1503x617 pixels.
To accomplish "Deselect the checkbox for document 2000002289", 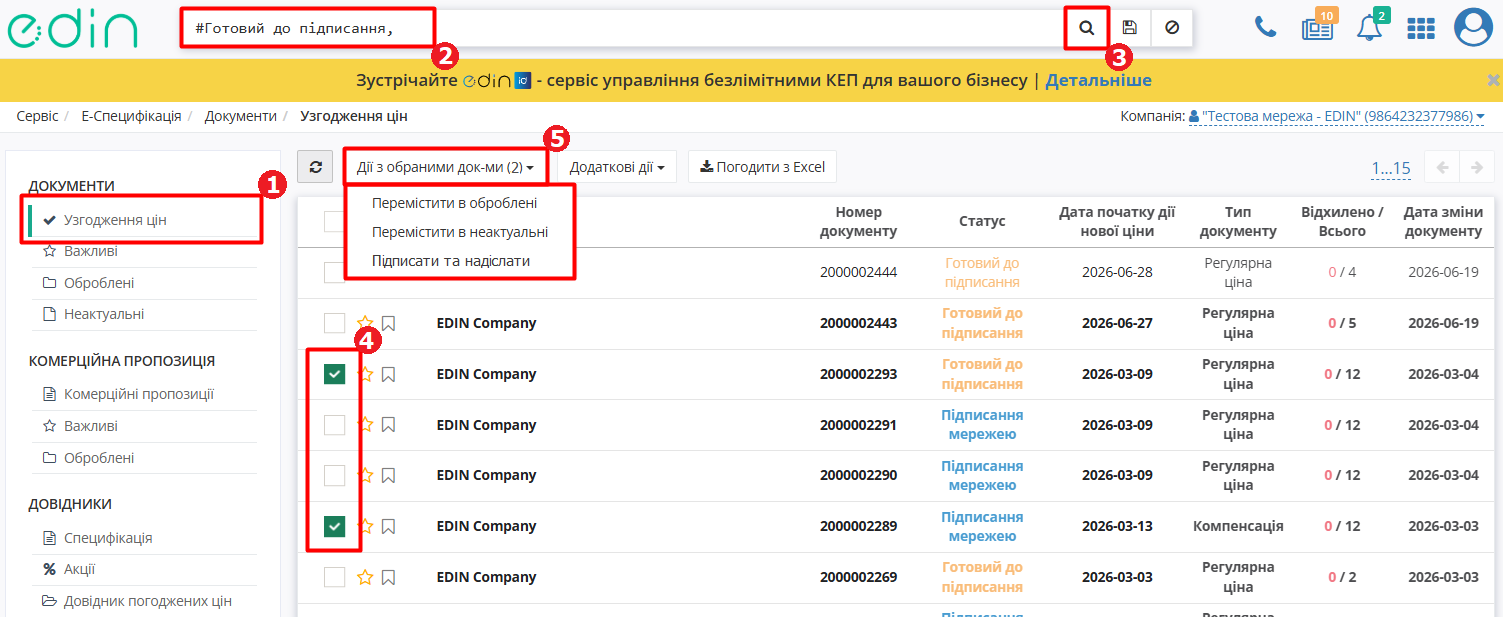I will (334, 526).
